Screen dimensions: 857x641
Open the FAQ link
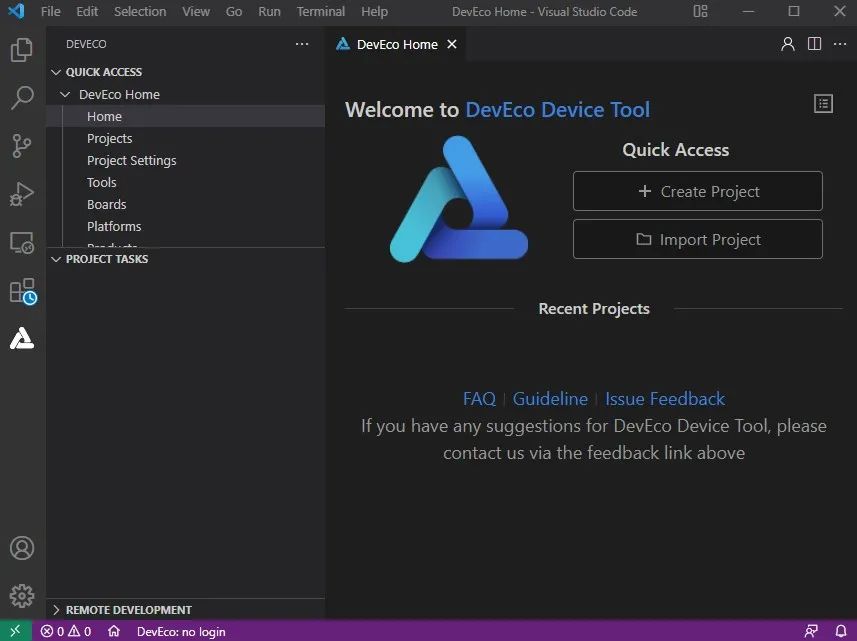[x=479, y=399]
